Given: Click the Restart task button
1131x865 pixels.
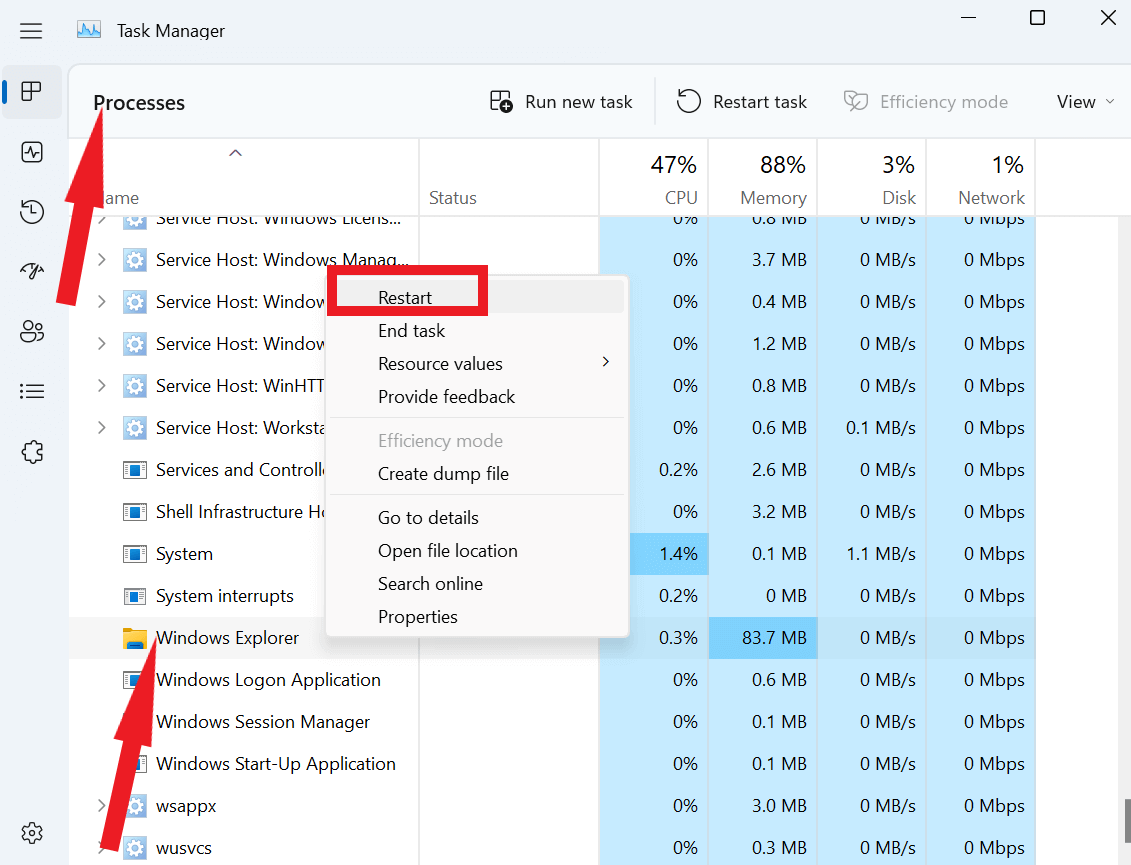Looking at the screenshot, I should coord(741,101).
